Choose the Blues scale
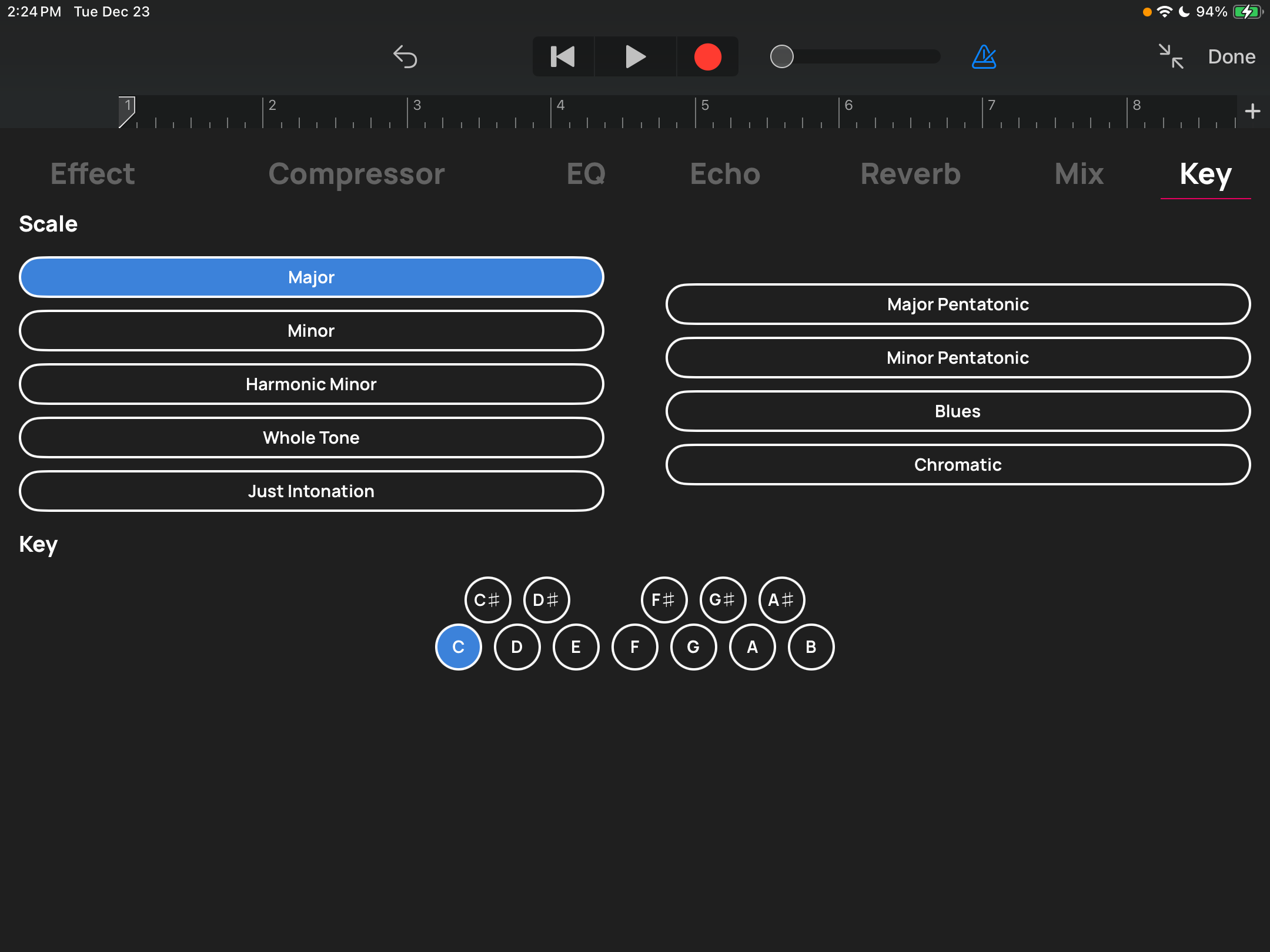The height and width of the screenshot is (952, 1270). pyautogui.click(x=957, y=411)
